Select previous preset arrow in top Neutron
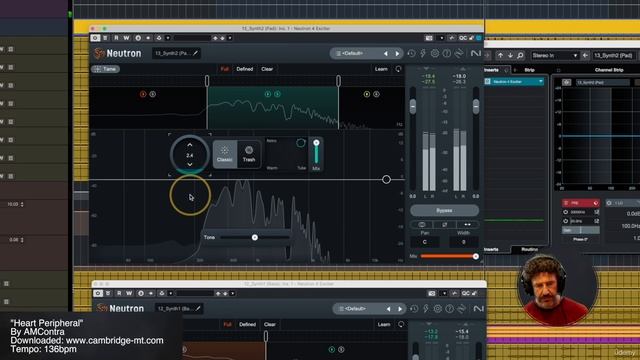 386,53
